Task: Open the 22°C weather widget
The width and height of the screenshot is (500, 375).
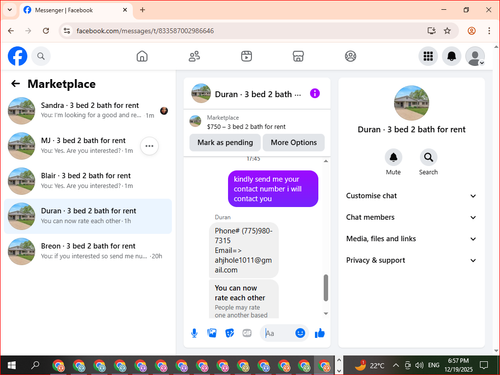Action: [x=369, y=365]
